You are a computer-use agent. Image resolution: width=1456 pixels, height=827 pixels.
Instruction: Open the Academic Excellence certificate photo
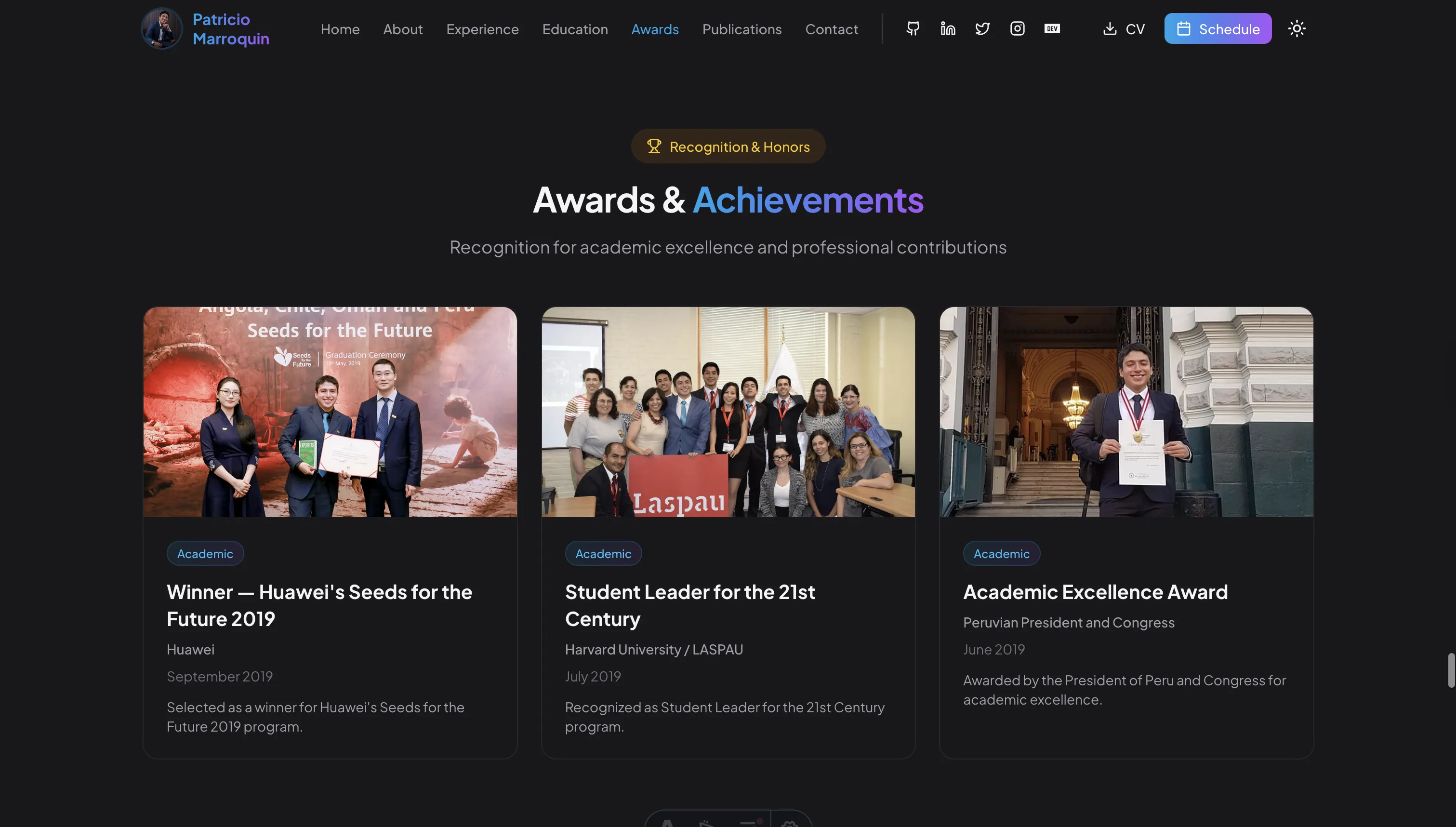pos(1126,412)
